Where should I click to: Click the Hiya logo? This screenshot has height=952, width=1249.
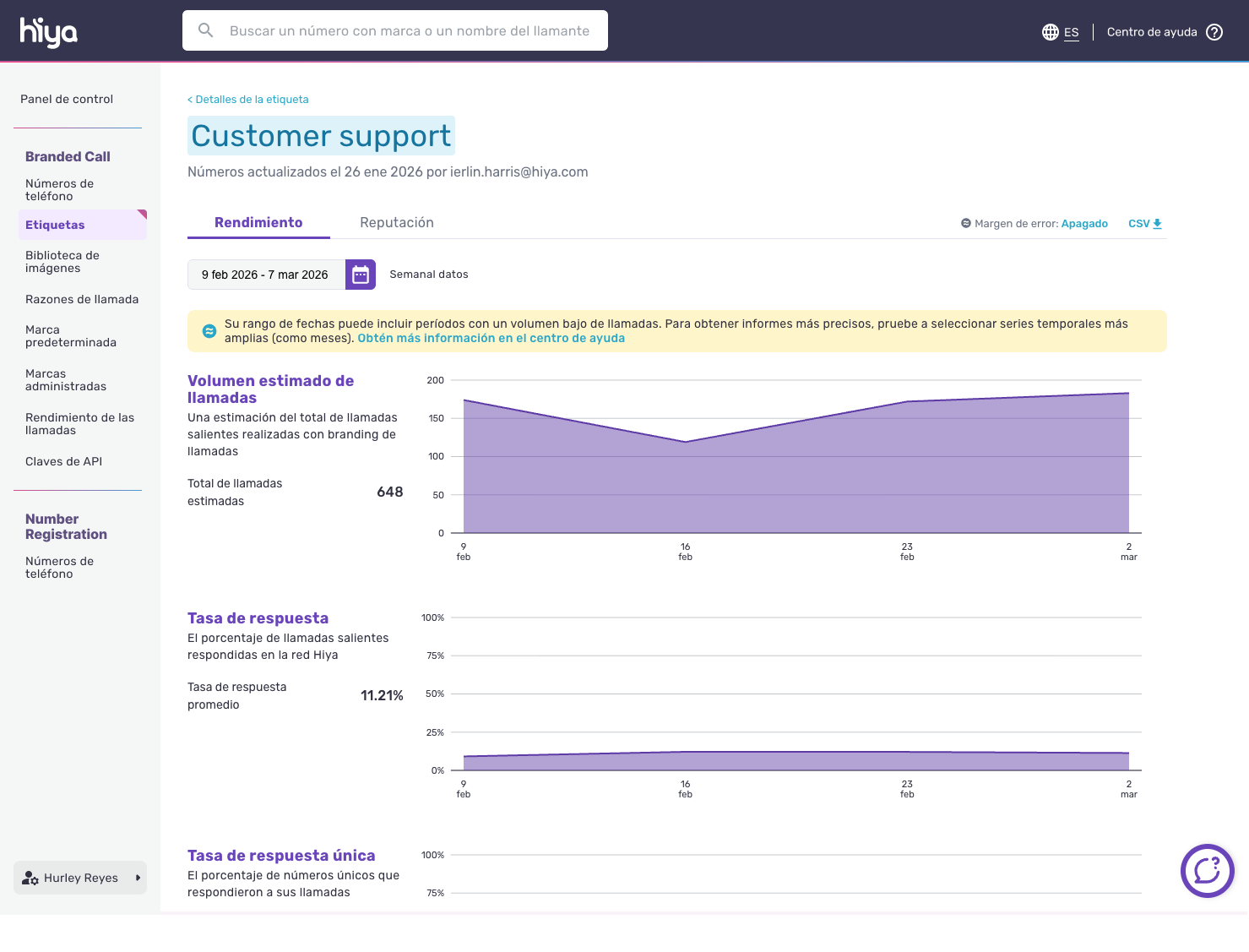48,31
